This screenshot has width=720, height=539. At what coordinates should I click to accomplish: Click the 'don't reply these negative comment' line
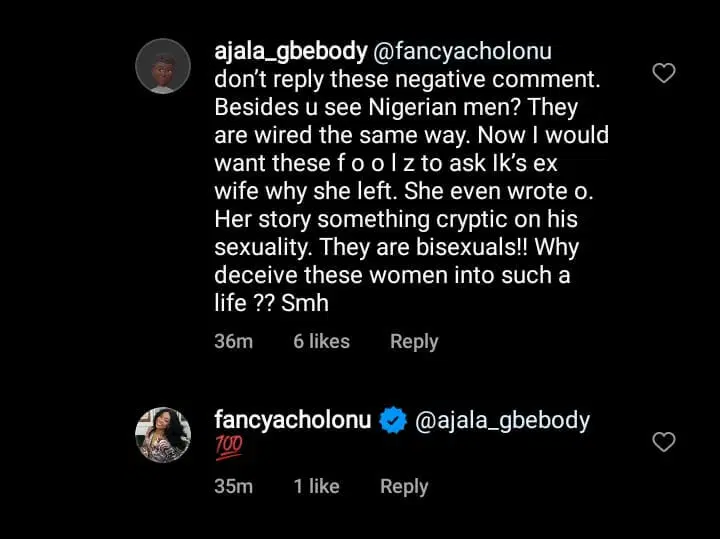click(415, 76)
